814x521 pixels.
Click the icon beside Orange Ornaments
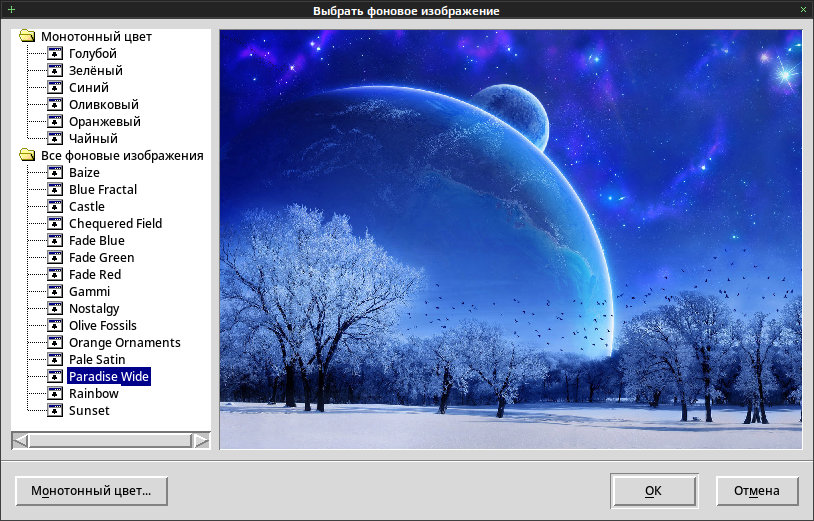click(x=55, y=342)
